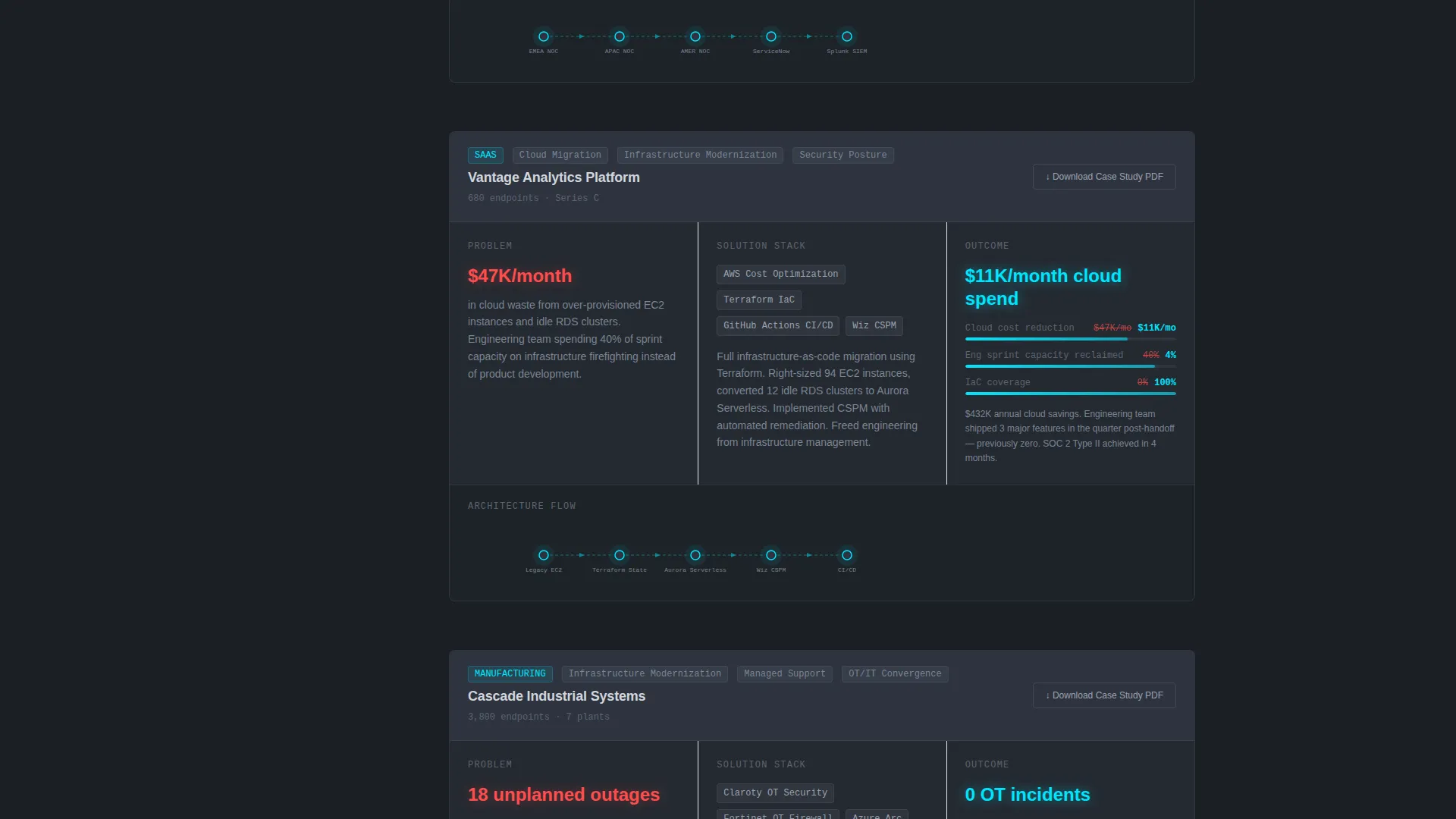Screen dimensions: 1456x819
Task: Click the Vantage Analytics Platform title
Action: tap(554, 177)
